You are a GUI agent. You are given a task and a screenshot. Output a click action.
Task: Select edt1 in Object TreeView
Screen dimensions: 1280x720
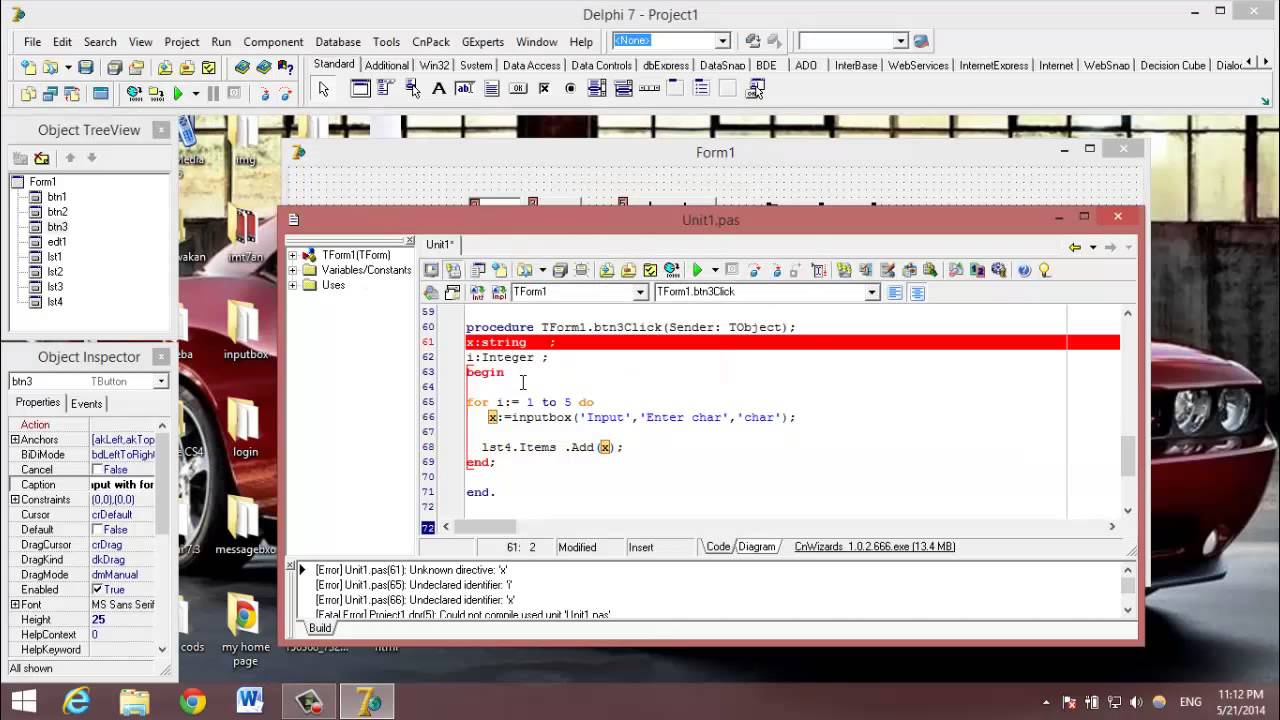pyautogui.click(x=57, y=242)
